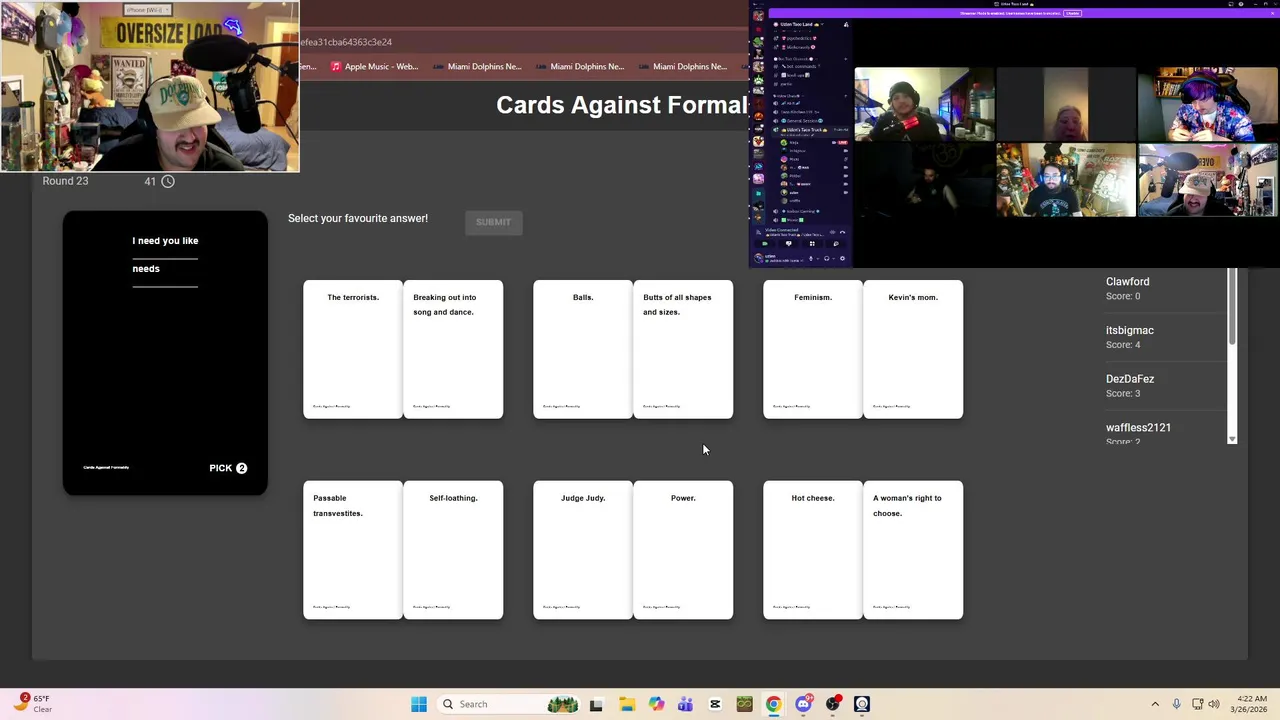The width and height of the screenshot is (1280, 720).
Task: Focus Discord video tile with purple-haired person
Action: pyautogui.click(x=1207, y=104)
